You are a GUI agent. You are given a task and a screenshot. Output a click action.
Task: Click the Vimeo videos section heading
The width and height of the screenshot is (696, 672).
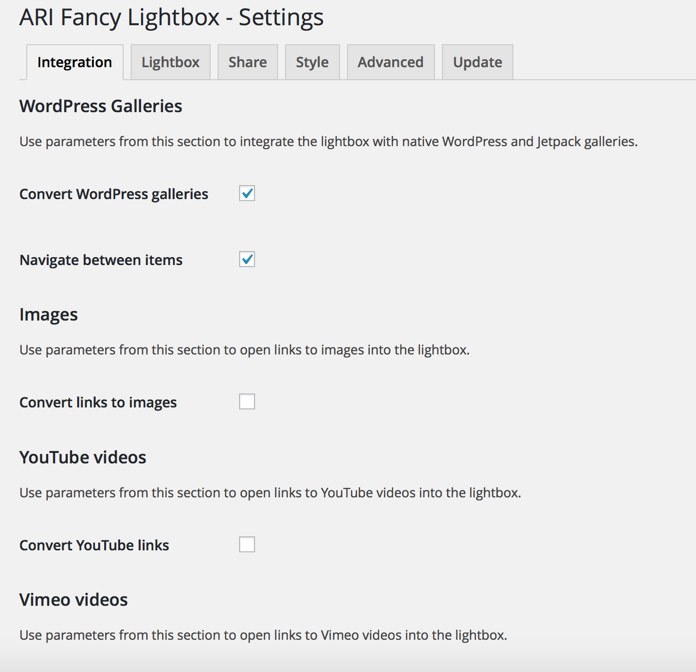tap(73, 600)
